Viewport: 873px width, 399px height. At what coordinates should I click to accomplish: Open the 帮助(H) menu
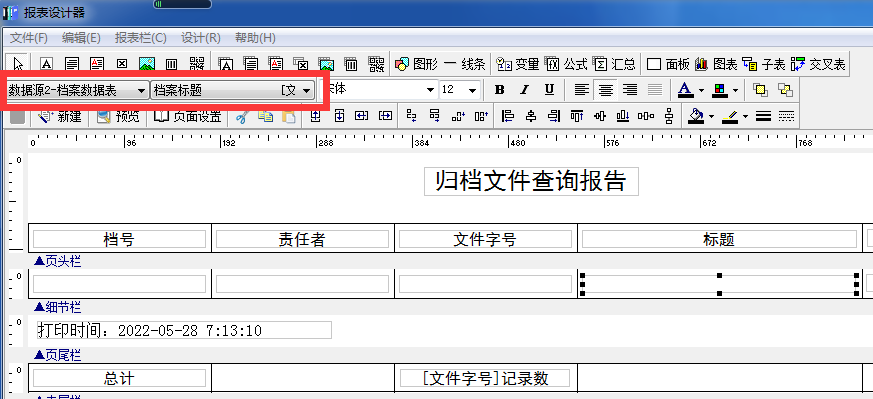click(255, 38)
